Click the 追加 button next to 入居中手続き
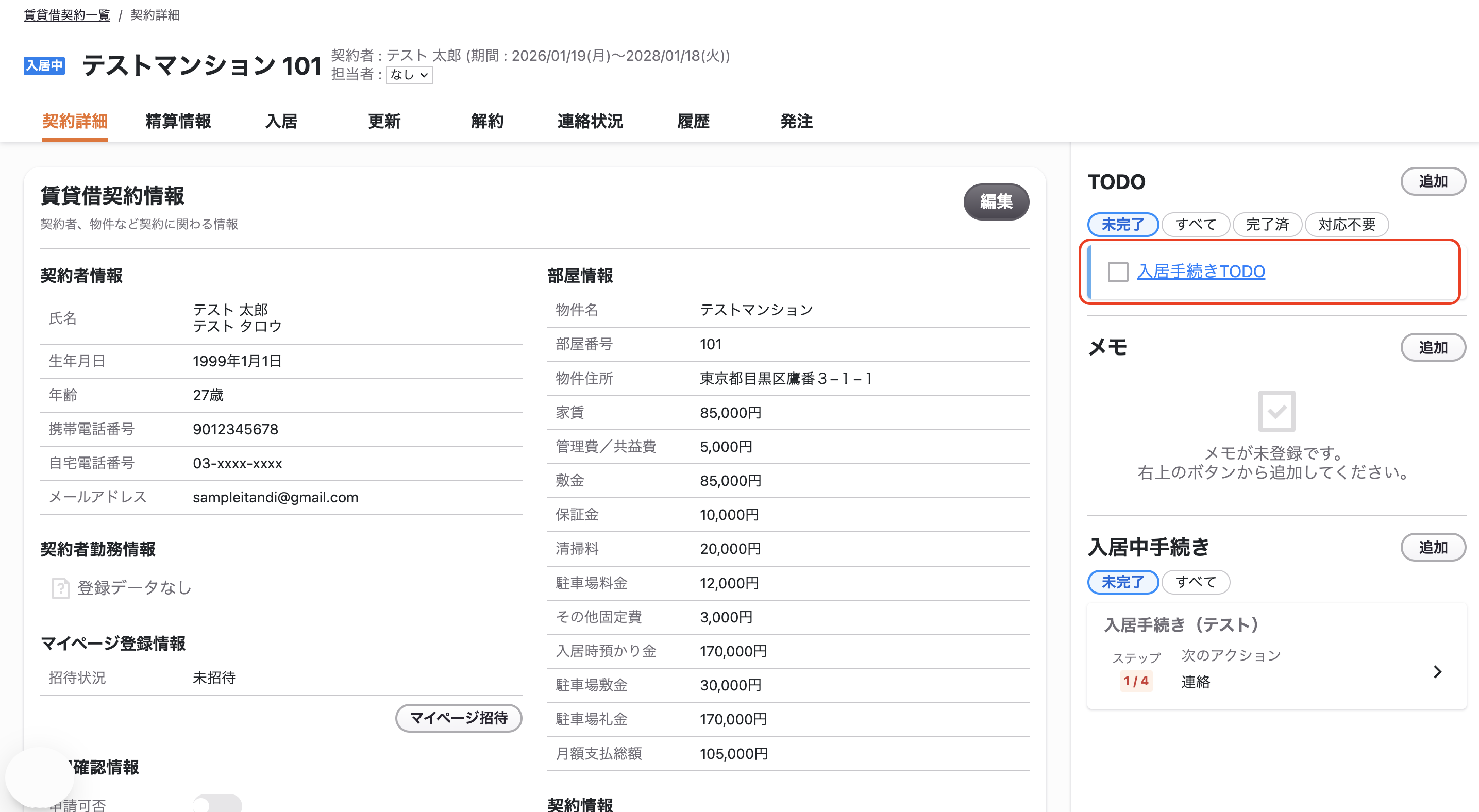The height and width of the screenshot is (812, 1479). [x=1433, y=548]
